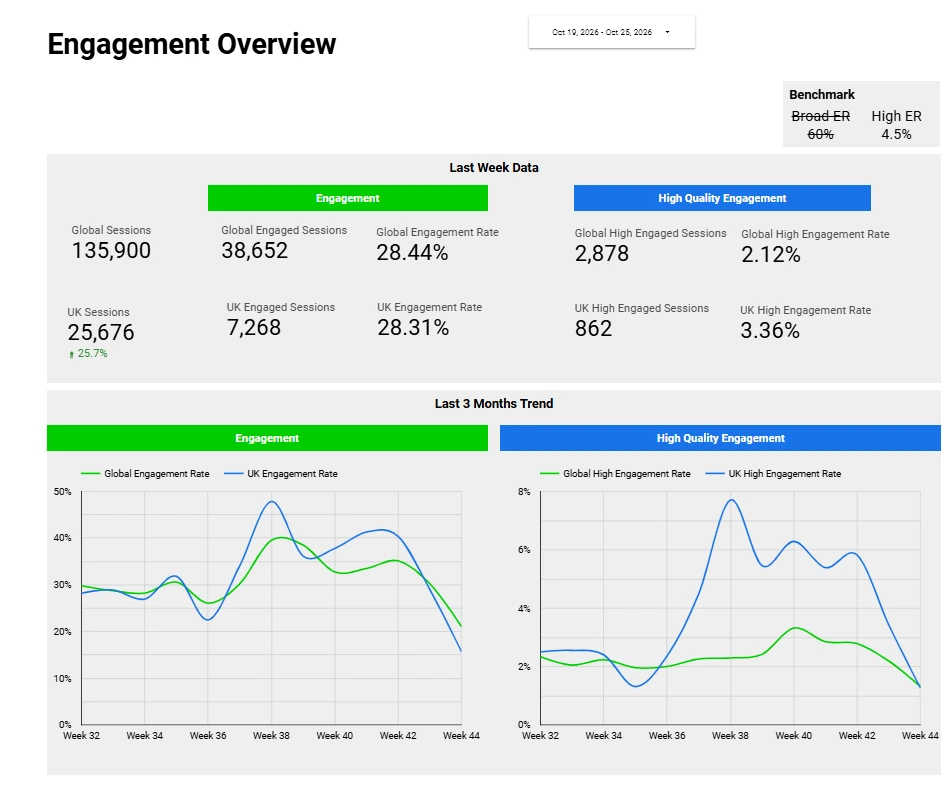Click the Global Engaged Sessions label
Viewport: 951px width, 796px height.
pyautogui.click(x=284, y=230)
